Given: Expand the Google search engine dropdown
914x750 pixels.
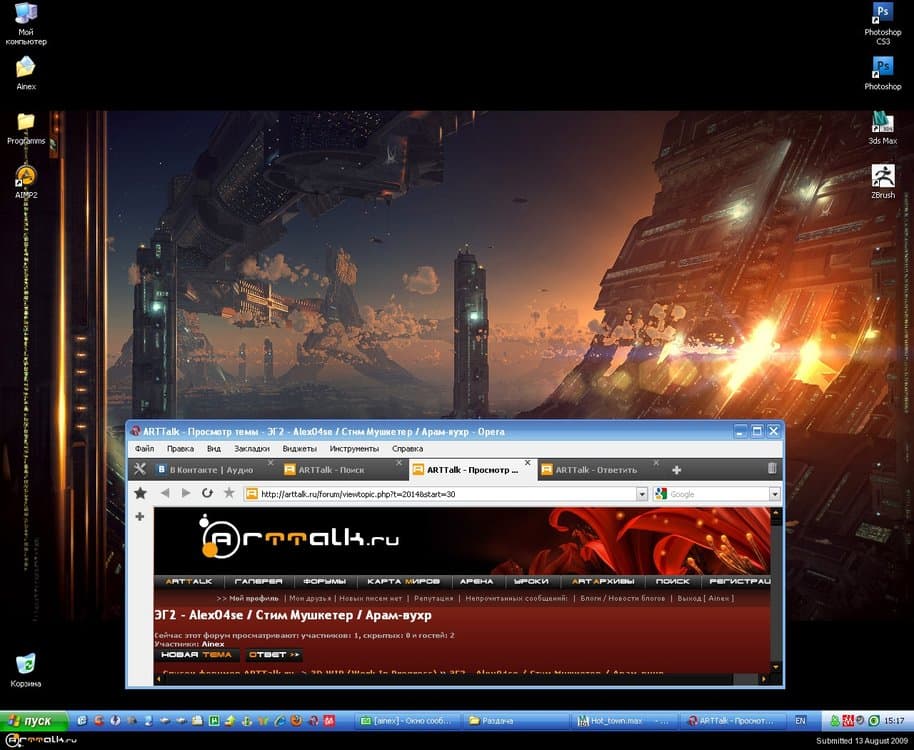Looking at the screenshot, I should tap(774, 494).
